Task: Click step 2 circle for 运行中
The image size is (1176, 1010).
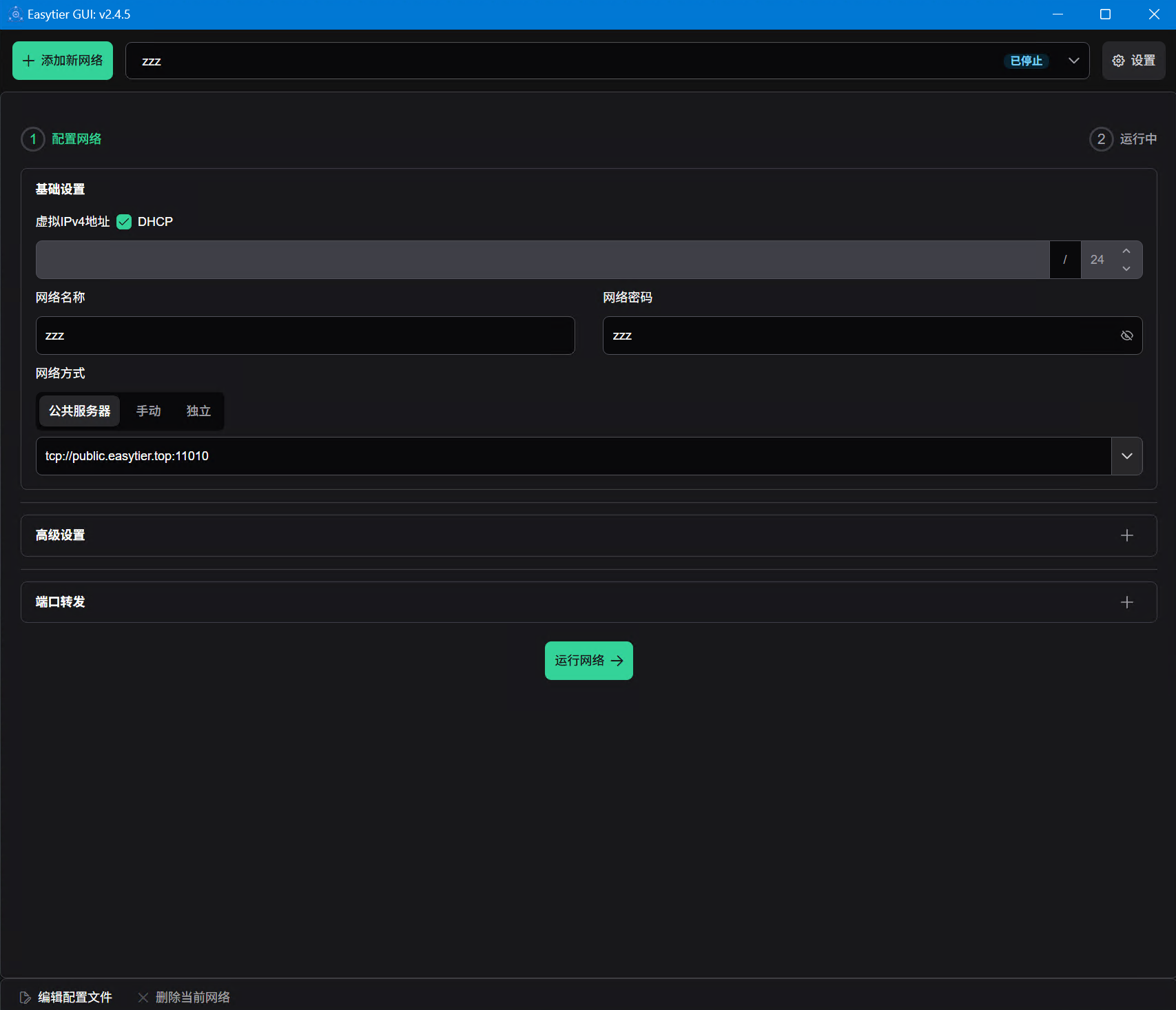Action: (x=1101, y=139)
